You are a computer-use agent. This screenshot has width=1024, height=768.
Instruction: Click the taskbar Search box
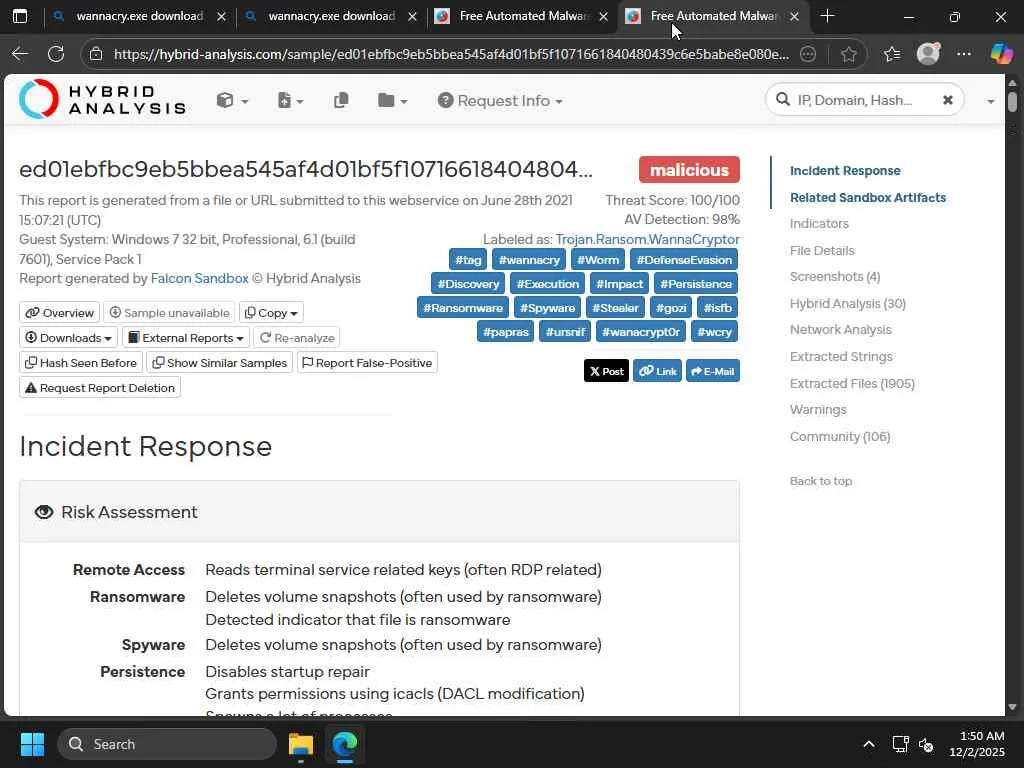167,744
